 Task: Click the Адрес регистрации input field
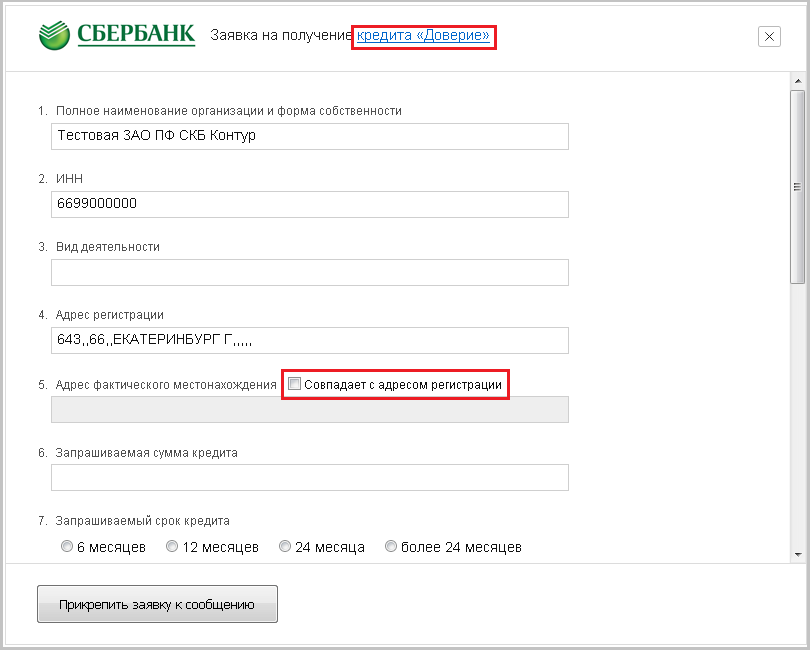[310, 341]
